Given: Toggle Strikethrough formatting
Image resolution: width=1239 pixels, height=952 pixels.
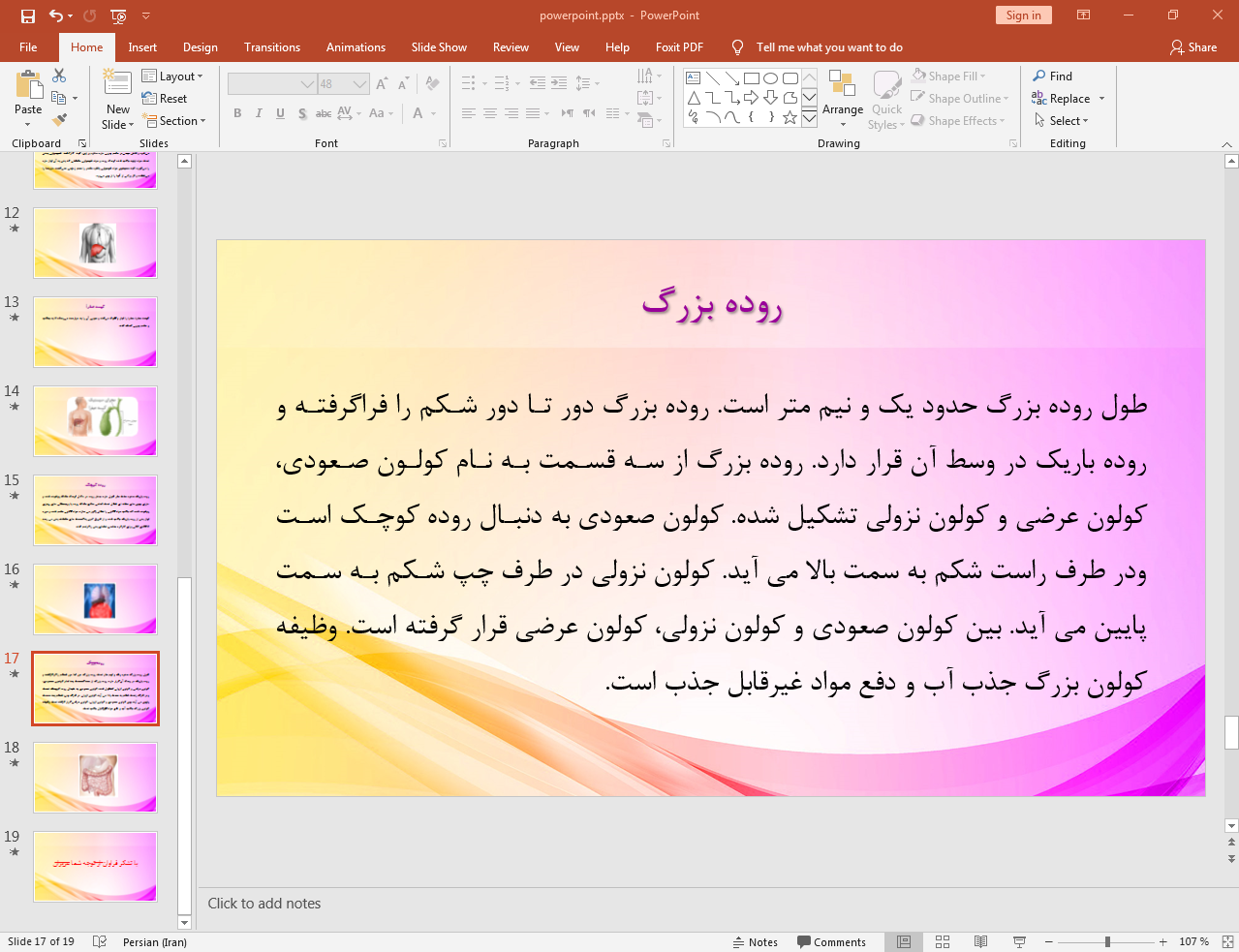Looking at the screenshot, I should (324, 113).
